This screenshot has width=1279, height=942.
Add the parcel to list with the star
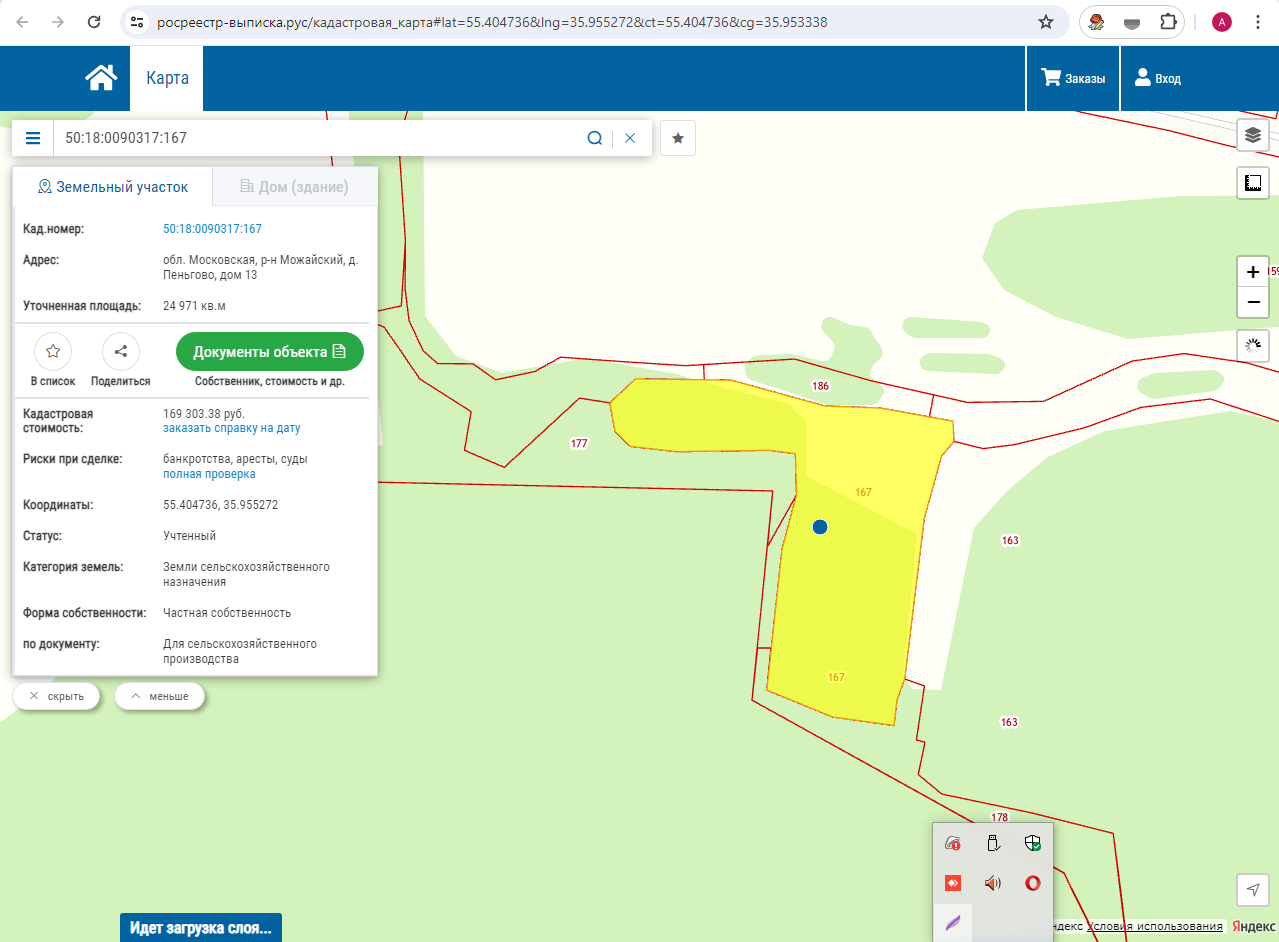[53, 352]
